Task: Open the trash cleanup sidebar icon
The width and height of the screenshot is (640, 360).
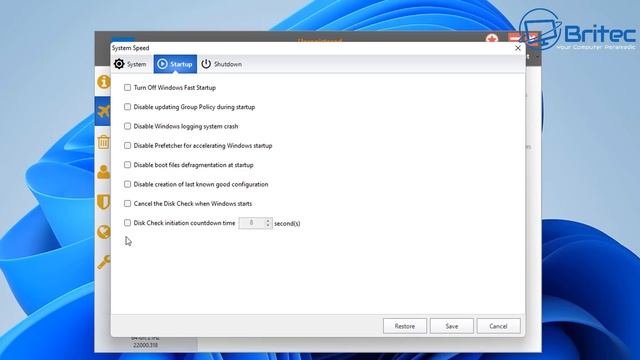Action: 103,142
